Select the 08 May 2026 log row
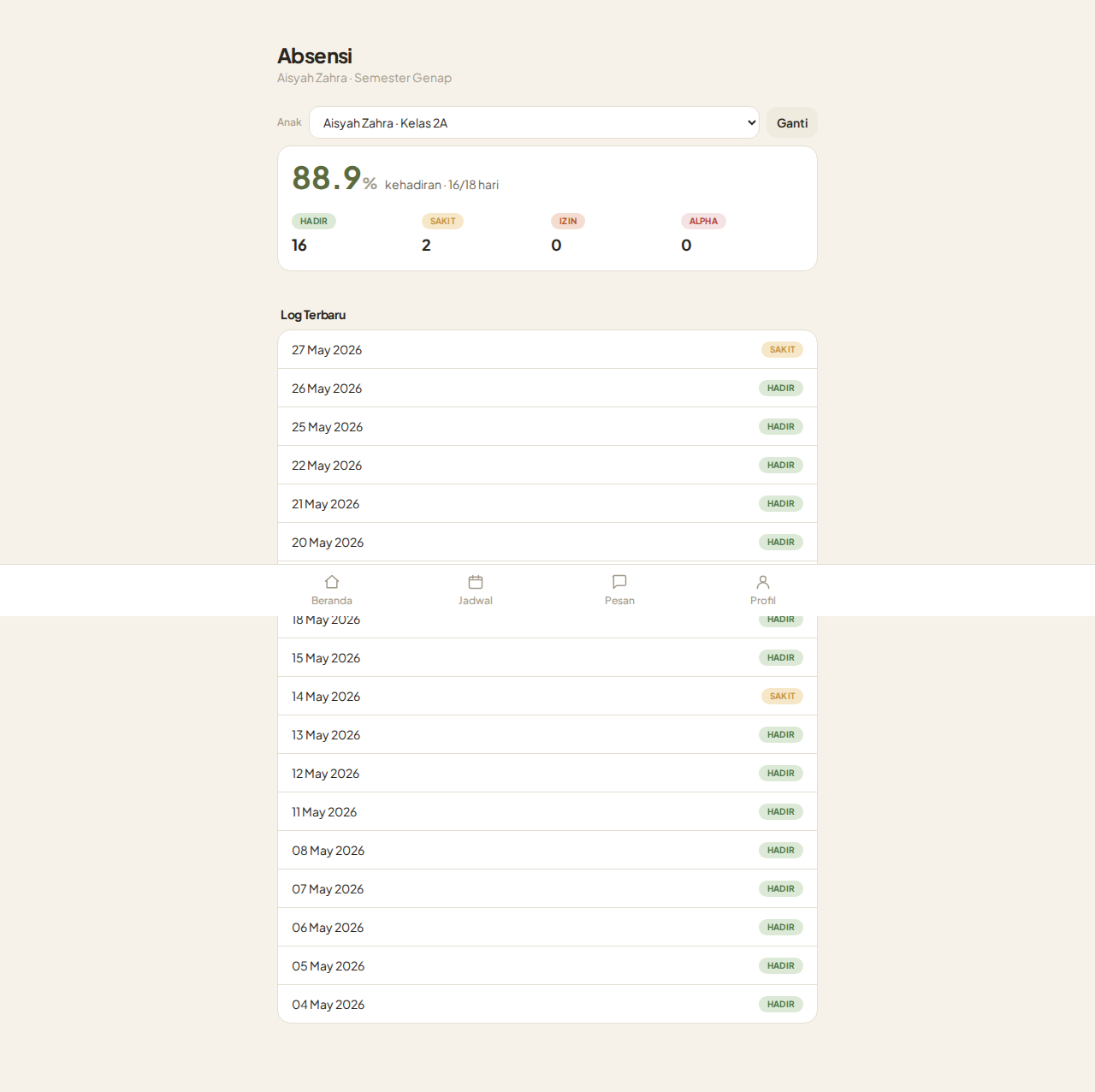Screen dimensions: 1095x1092 click(x=547, y=850)
